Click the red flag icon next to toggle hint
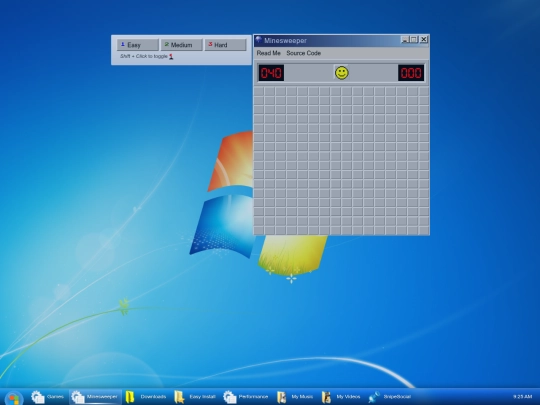The height and width of the screenshot is (405, 540). [x=171, y=56]
